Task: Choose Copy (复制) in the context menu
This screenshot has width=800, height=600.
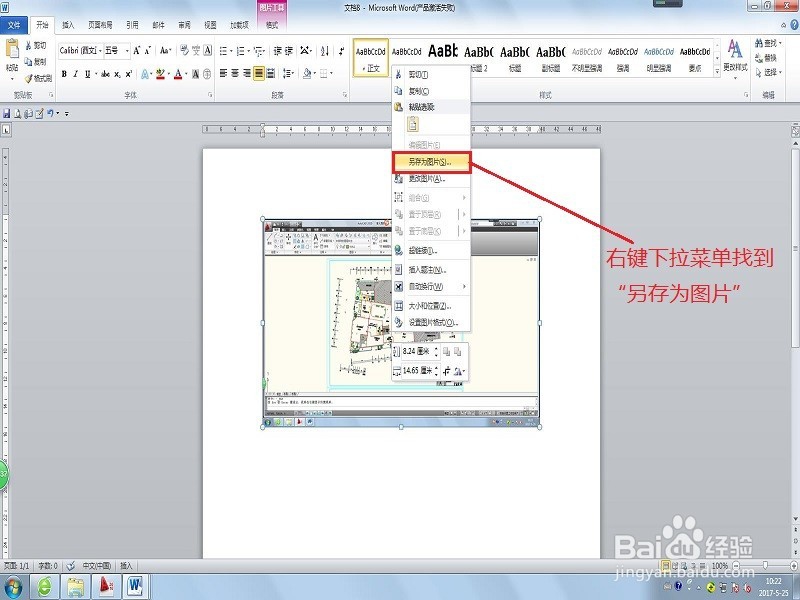Action: (x=431, y=91)
